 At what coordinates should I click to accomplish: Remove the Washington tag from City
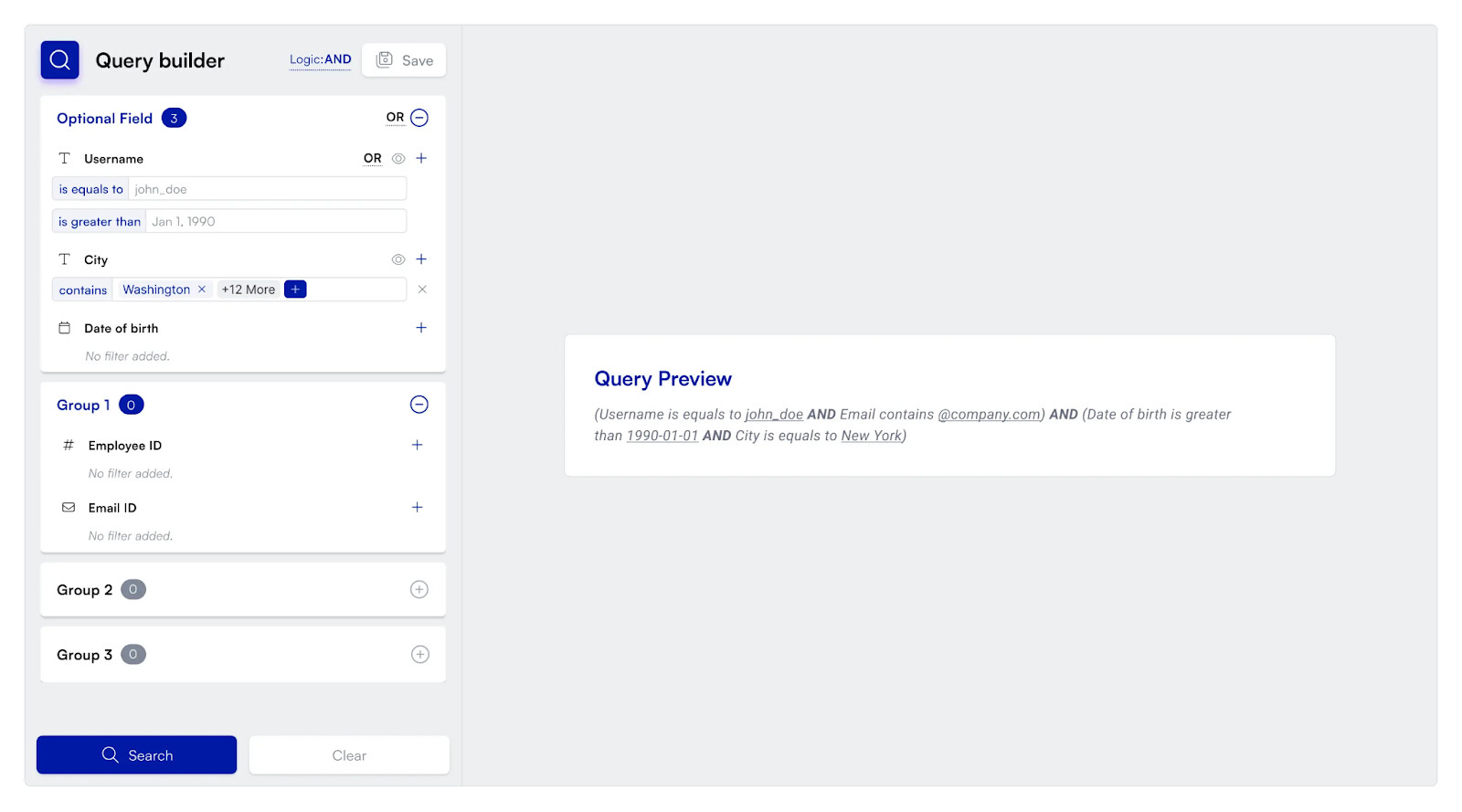pos(202,290)
